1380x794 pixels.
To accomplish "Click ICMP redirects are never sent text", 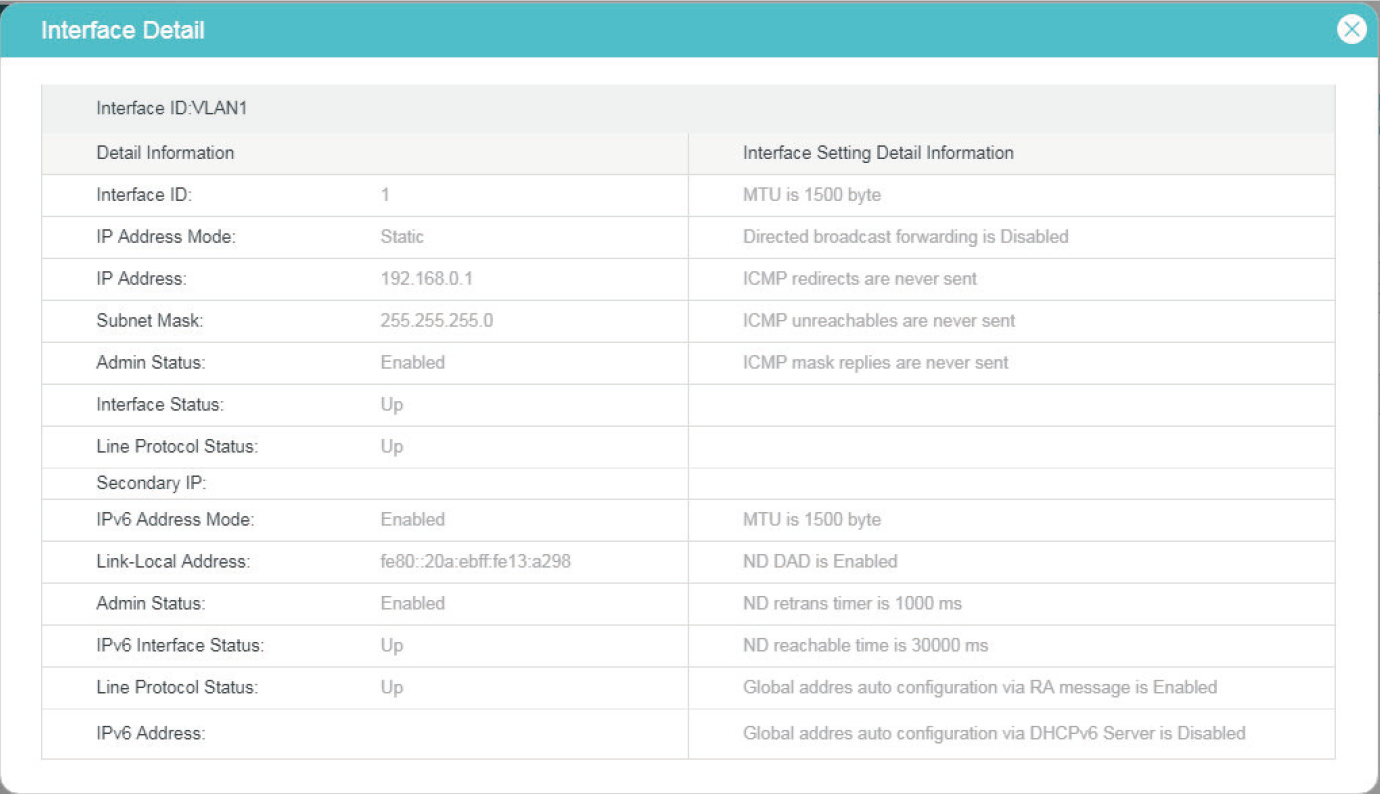I will [x=860, y=279].
